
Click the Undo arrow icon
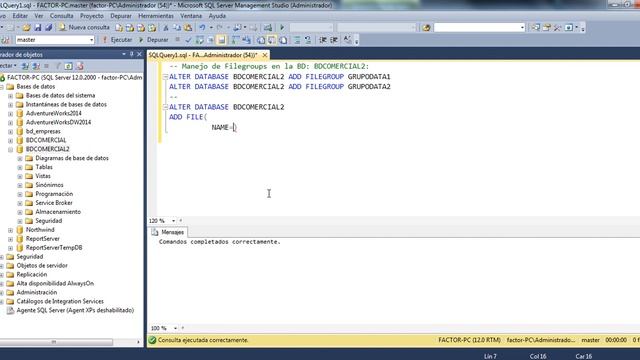[202, 28]
